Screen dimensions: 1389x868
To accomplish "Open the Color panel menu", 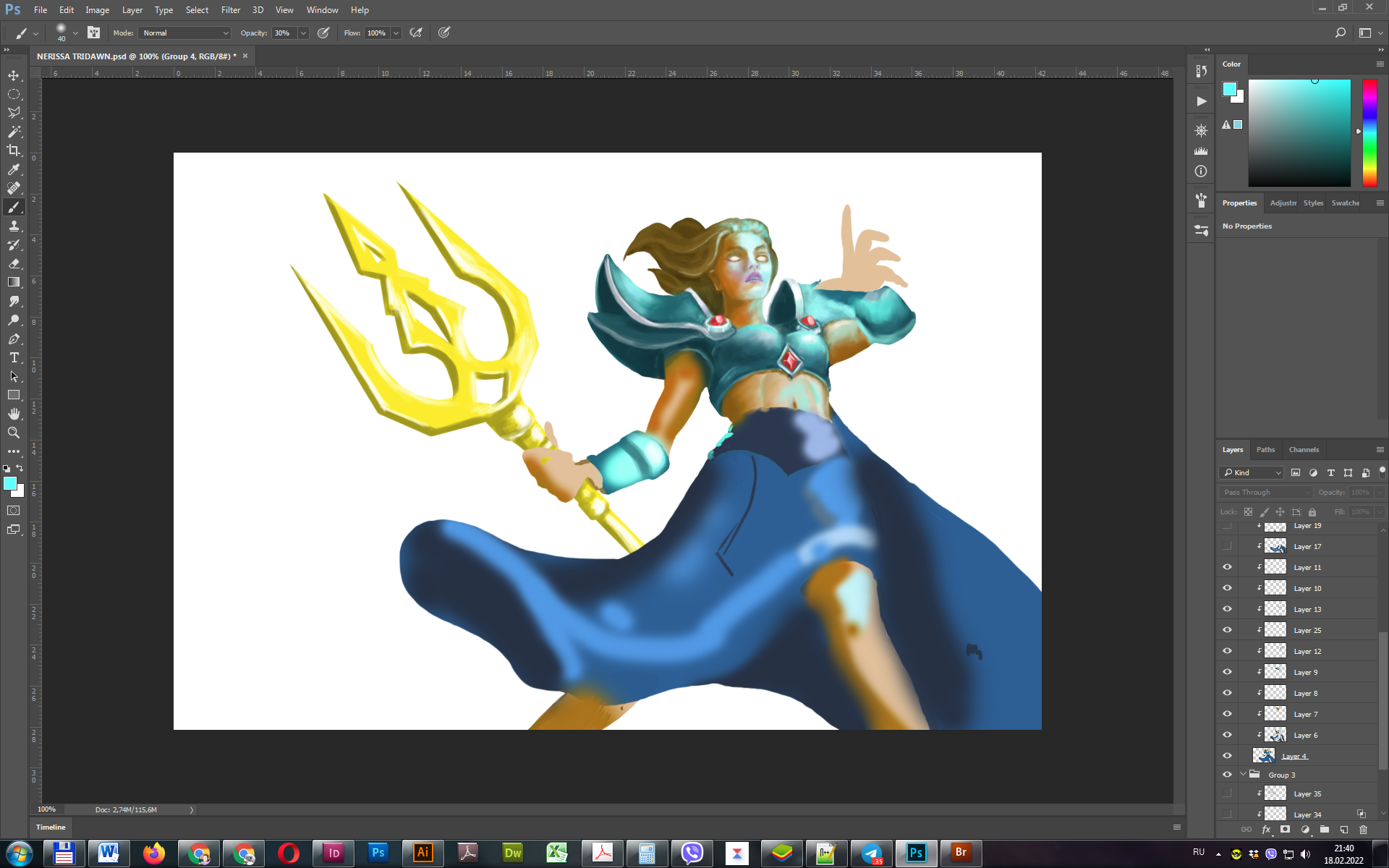I will tap(1380, 64).
